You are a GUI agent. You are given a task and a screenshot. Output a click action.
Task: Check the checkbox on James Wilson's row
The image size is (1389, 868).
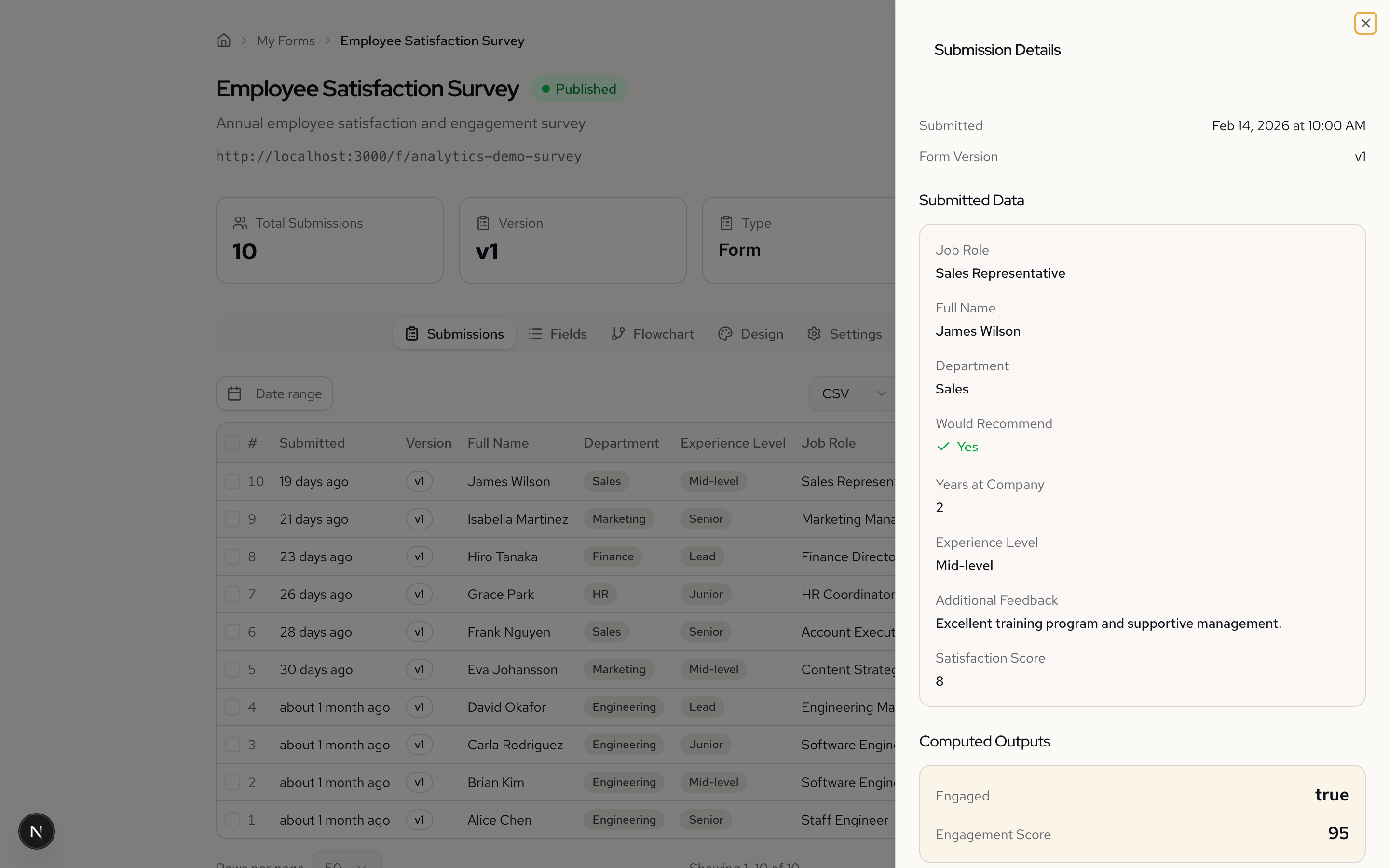tap(232, 481)
